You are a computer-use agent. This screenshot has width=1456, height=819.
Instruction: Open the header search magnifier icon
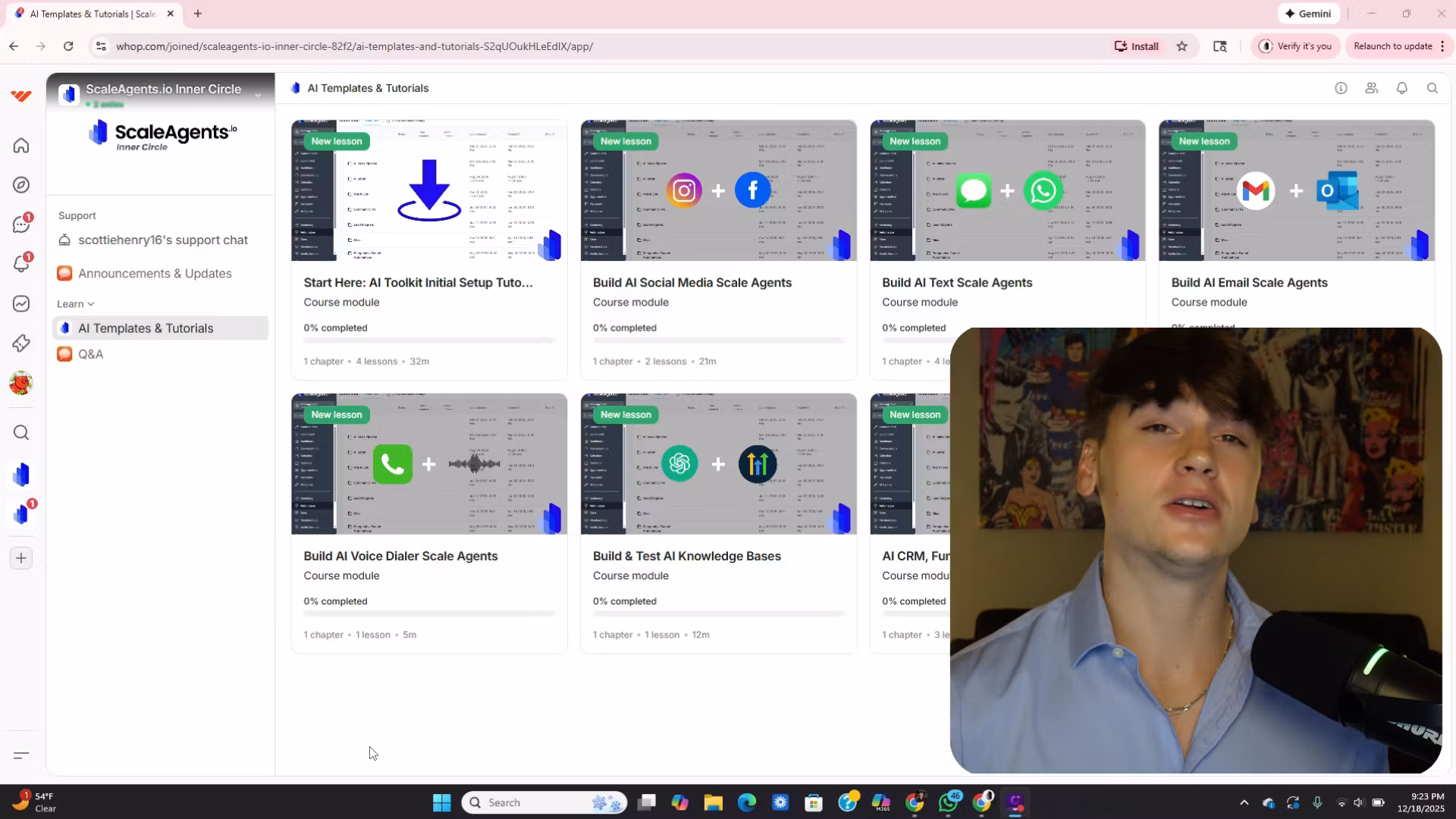pyautogui.click(x=1432, y=88)
